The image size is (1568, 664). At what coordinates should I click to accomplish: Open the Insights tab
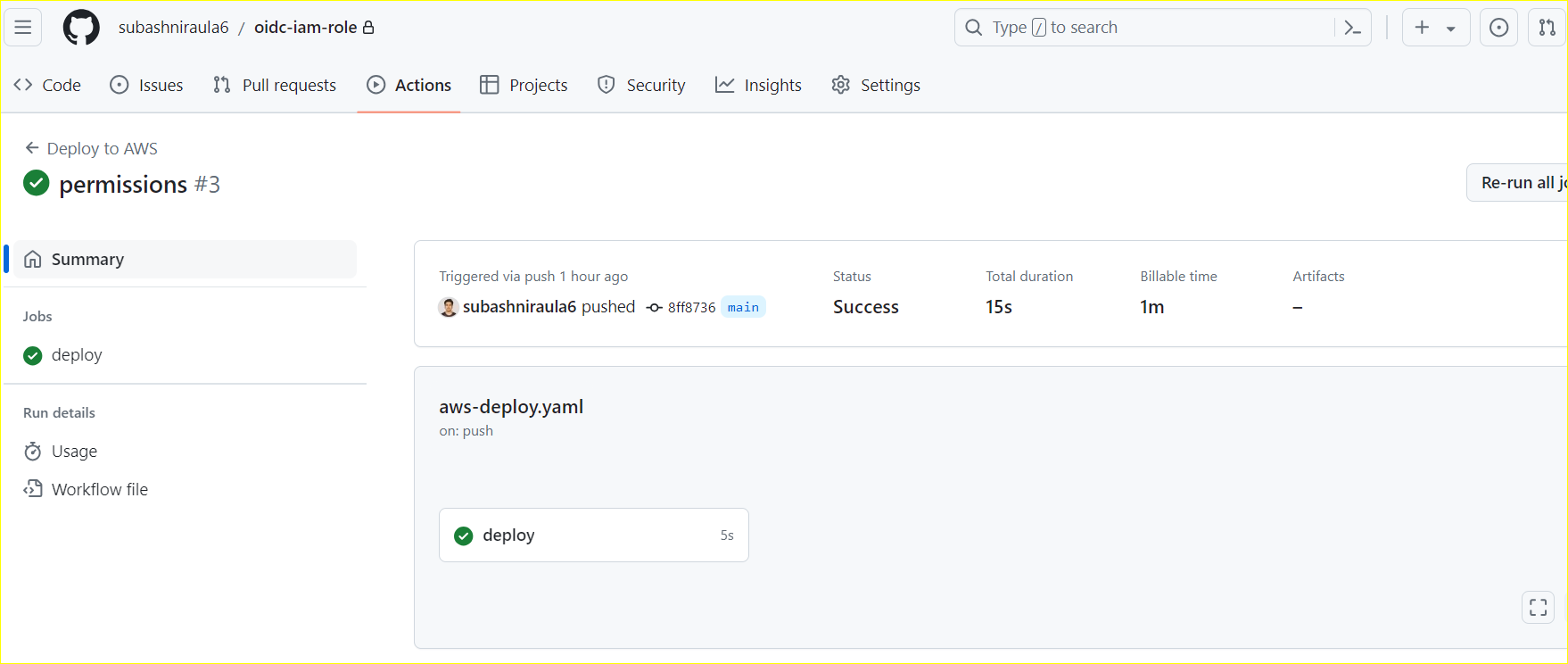pyautogui.click(x=758, y=85)
